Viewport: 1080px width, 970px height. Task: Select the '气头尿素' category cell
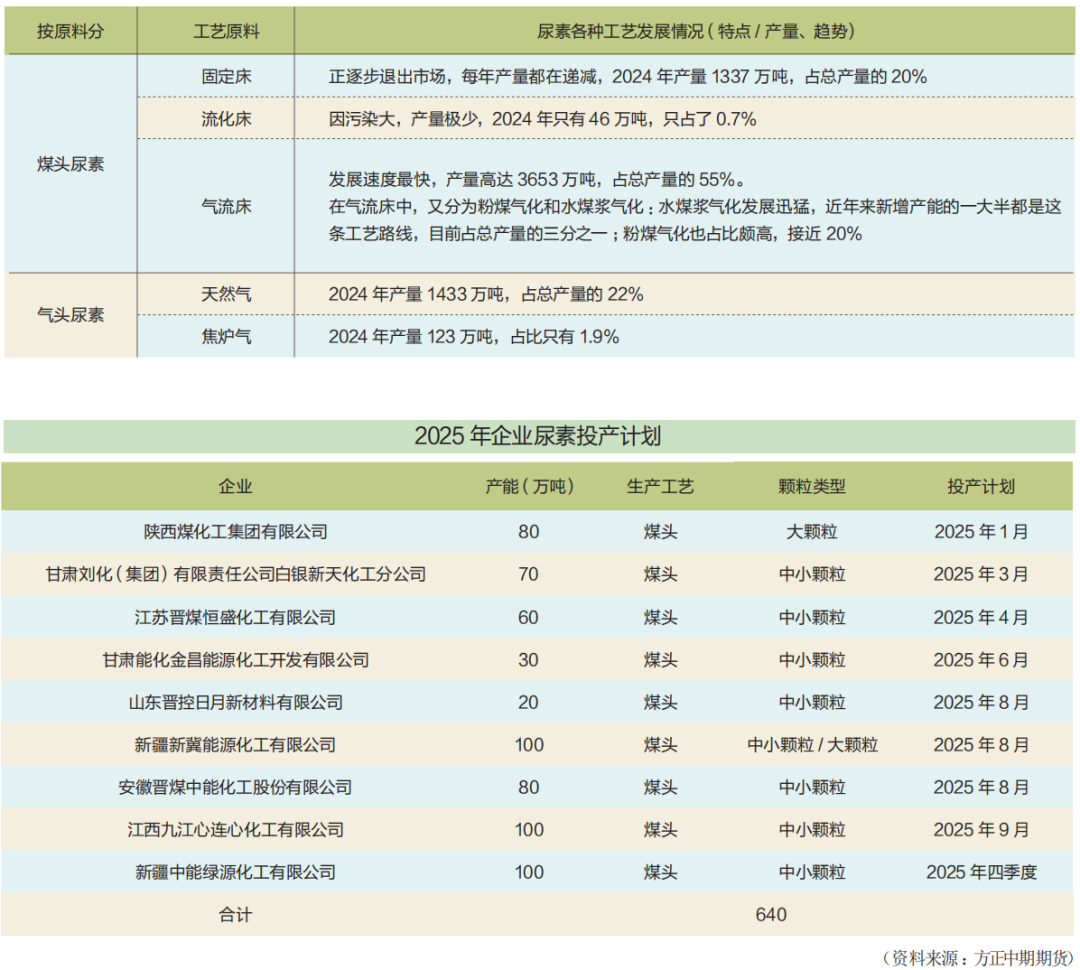[70, 315]
